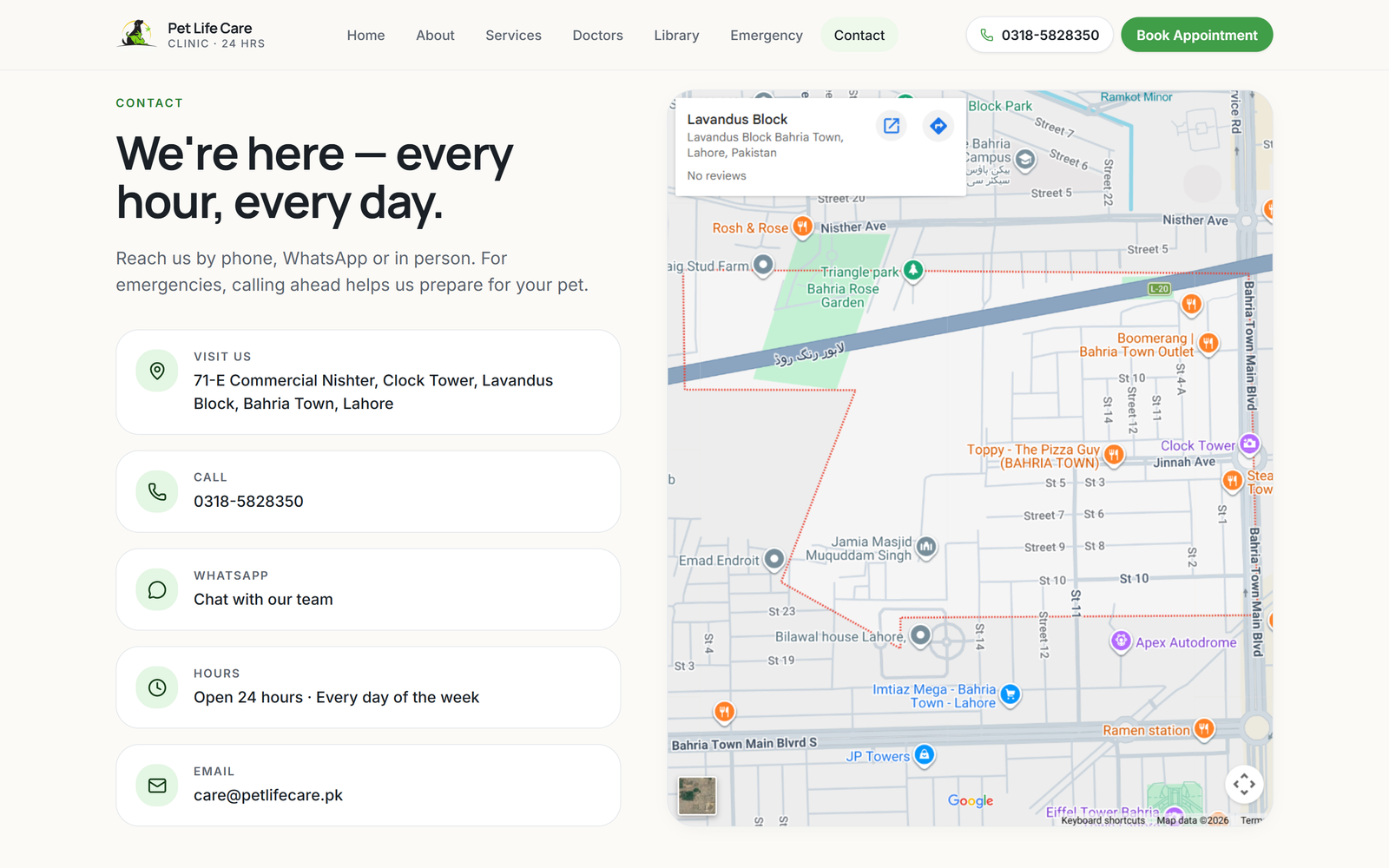
Task: Open the Doctors nav link
Action: 598,35
